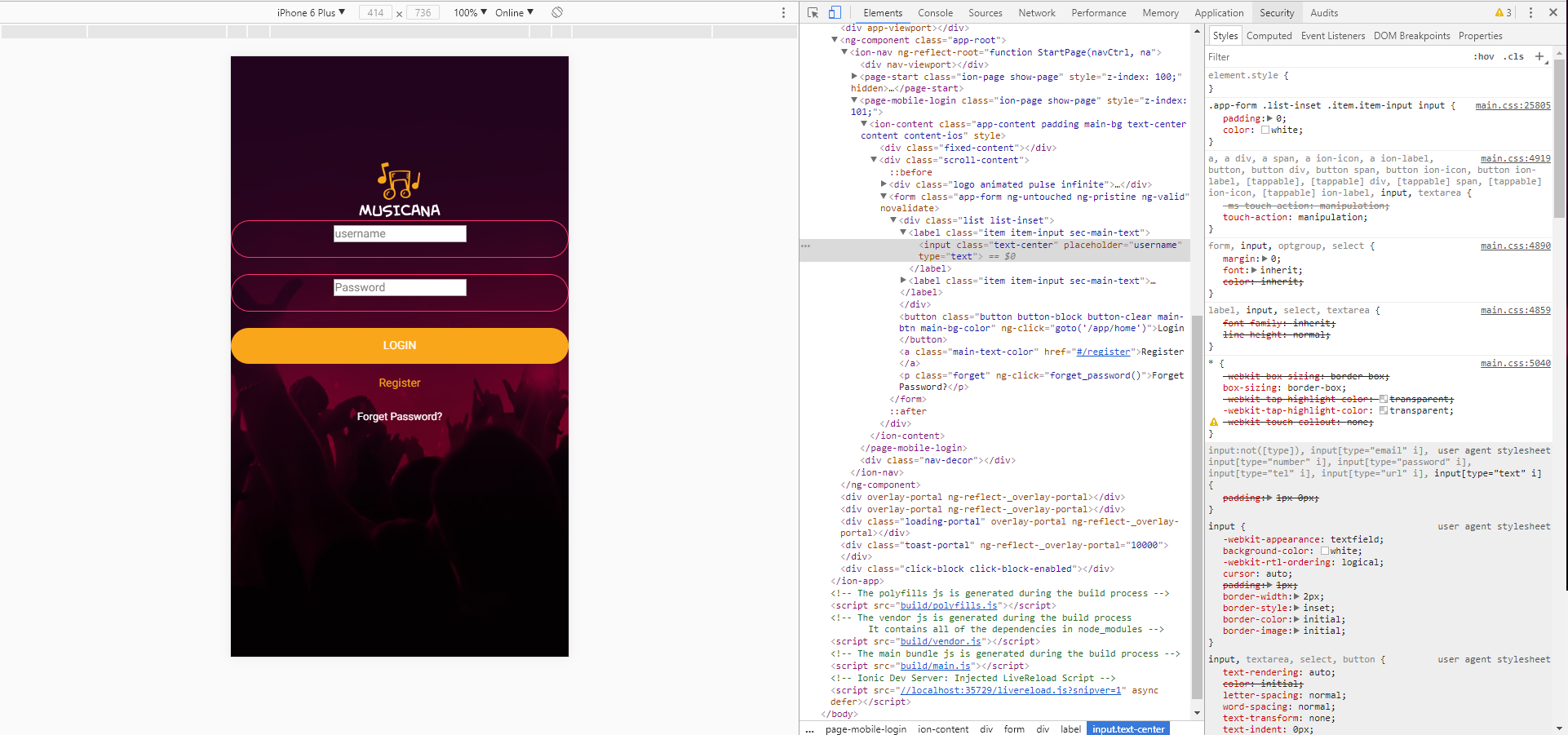Show the DOM Breakpoints pane

(1411, 36)
